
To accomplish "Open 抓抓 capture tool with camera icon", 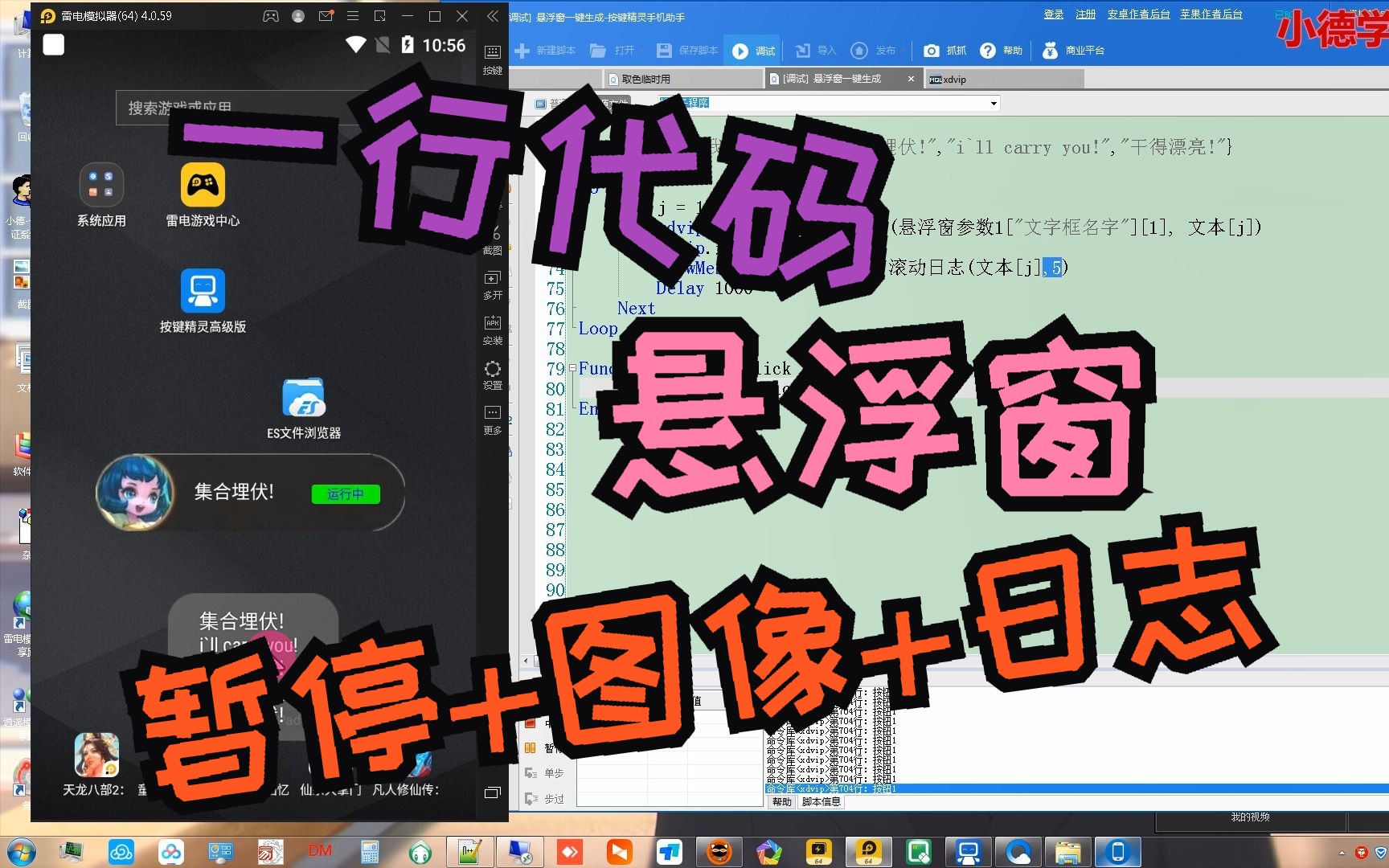I will point(945,51).
